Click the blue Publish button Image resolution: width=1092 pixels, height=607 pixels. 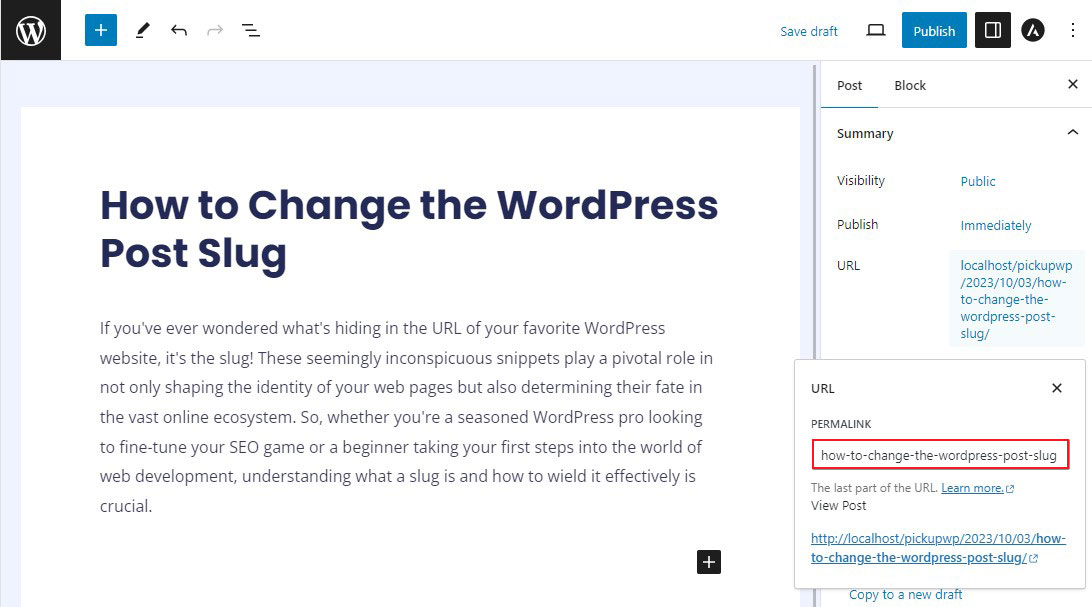(x=934, y=31)
